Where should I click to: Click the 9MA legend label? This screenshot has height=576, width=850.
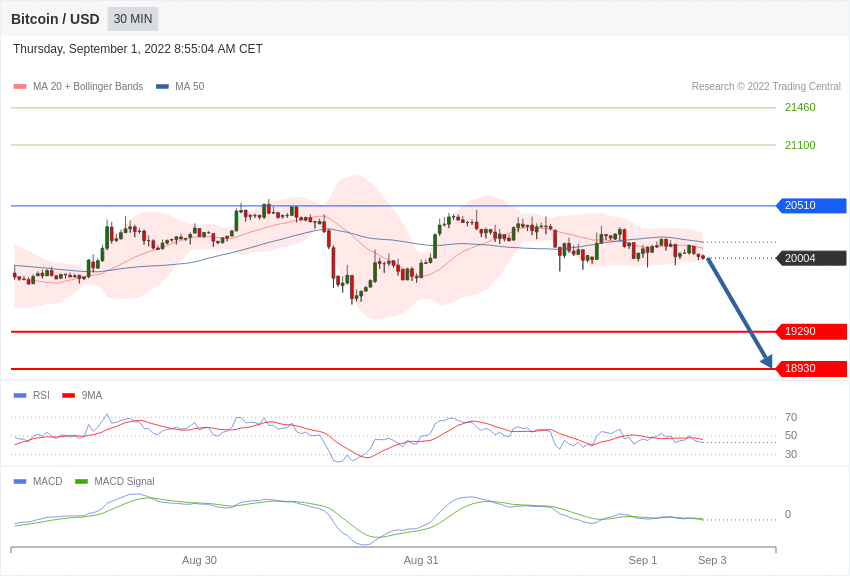[x=92, y=396]
